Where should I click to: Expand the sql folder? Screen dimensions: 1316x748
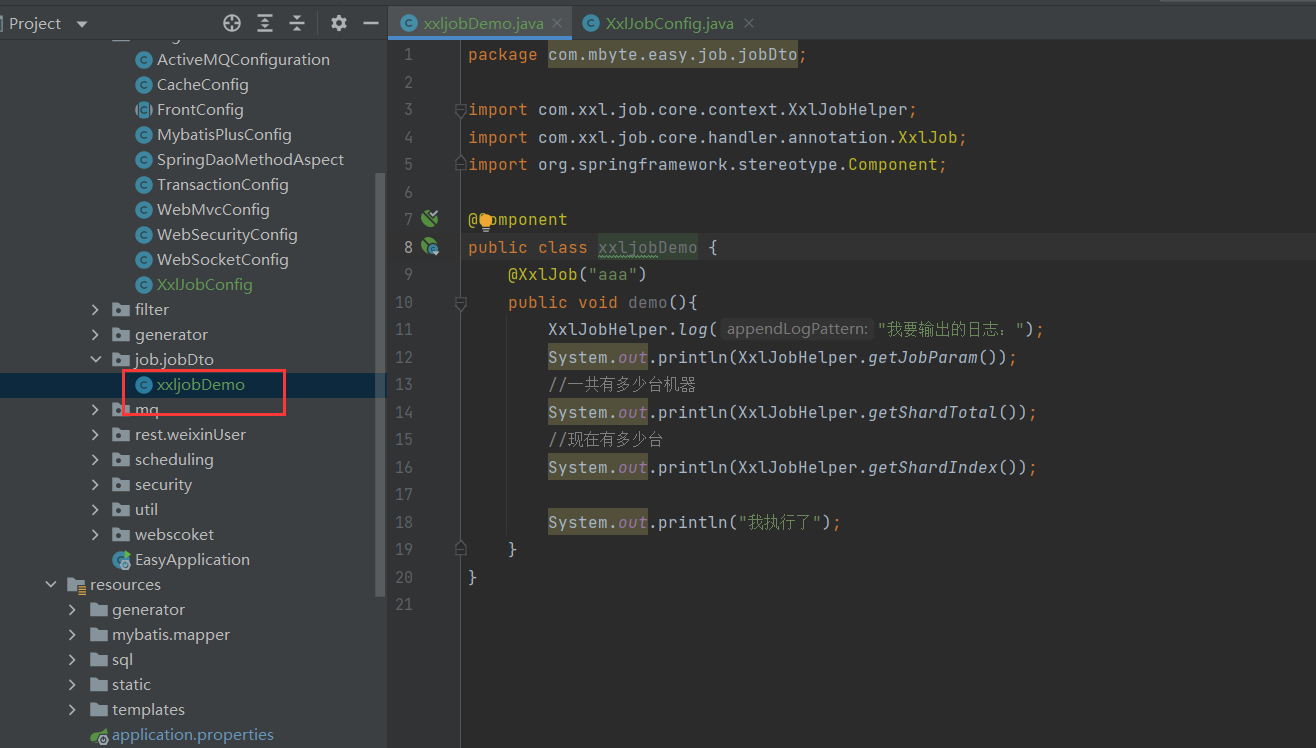click(72, 660)
